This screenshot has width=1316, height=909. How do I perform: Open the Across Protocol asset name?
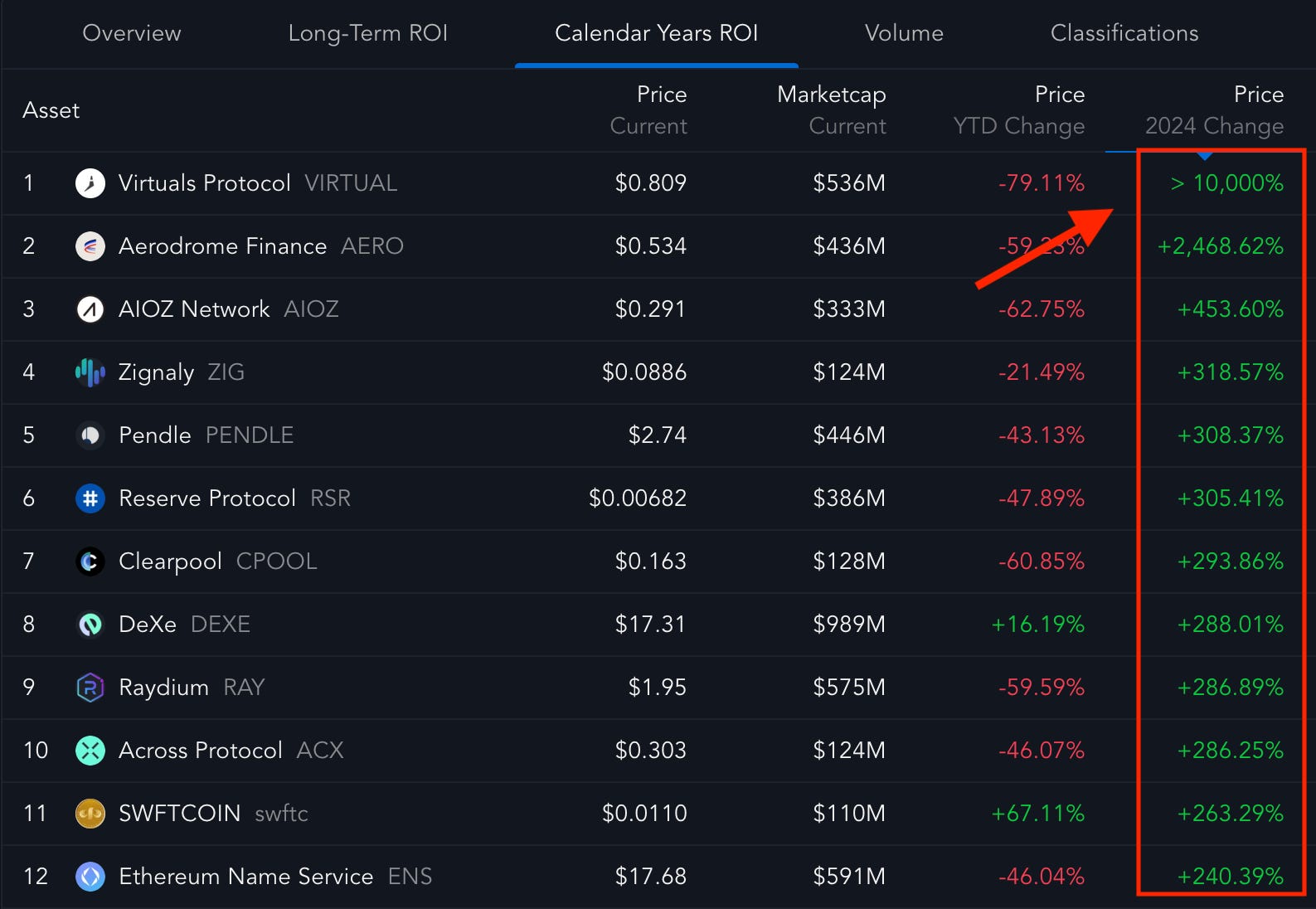[x=201, y=750]
